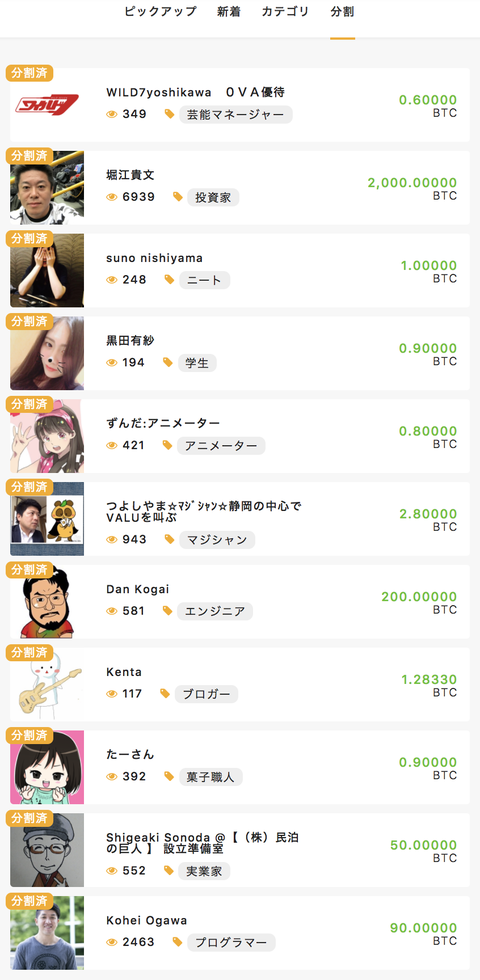Image resolution: width=480 pixels, height=980 pixels.
Task: Click the tag icon beside マジシャン
Action: coord(169,539)
